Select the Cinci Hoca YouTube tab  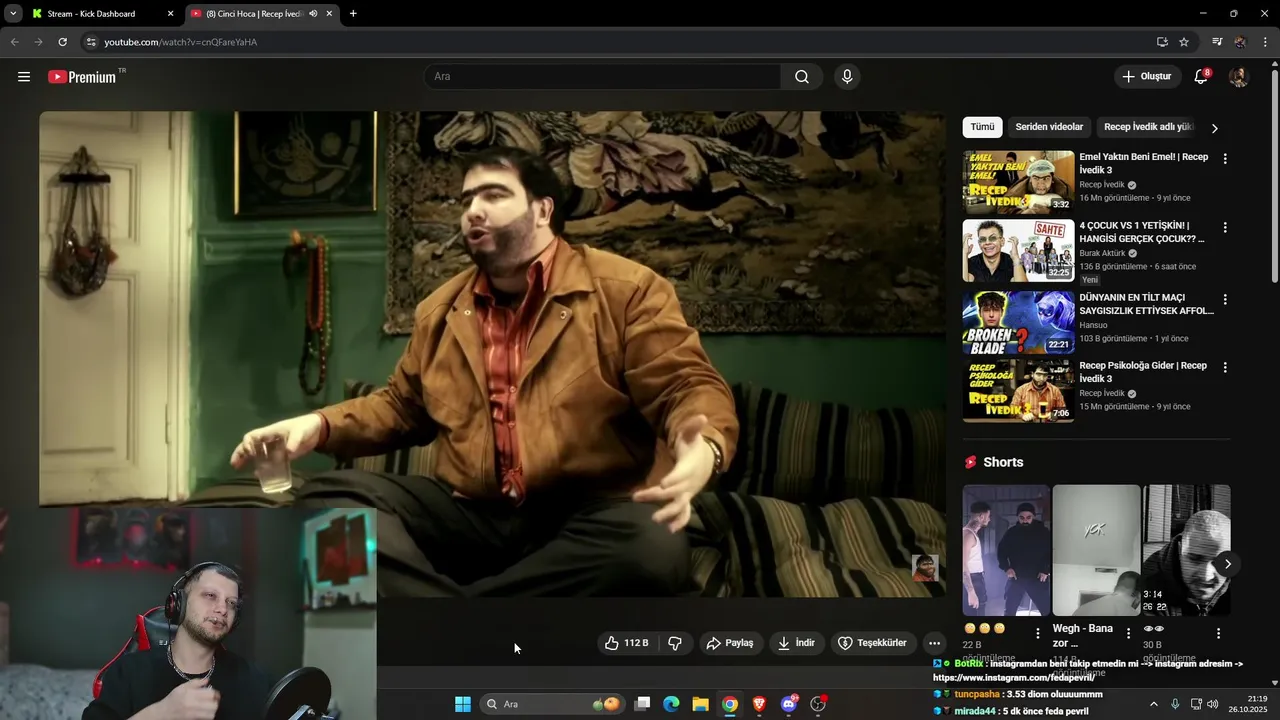(254, 14)
